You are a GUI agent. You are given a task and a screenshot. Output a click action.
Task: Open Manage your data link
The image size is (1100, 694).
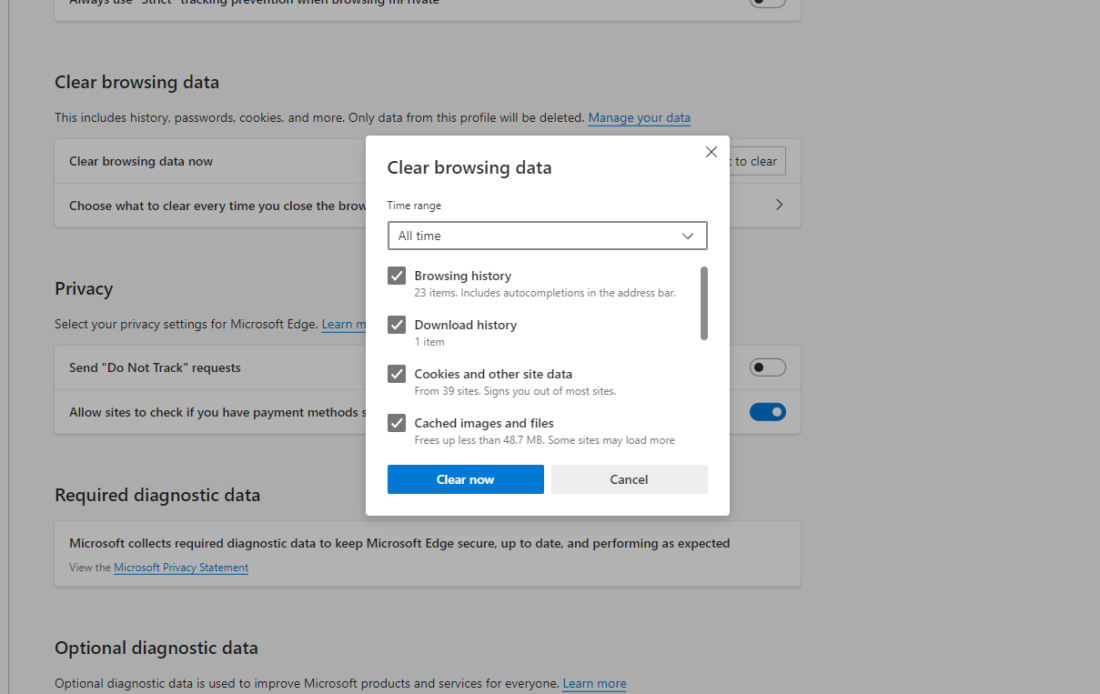[639, 117]
